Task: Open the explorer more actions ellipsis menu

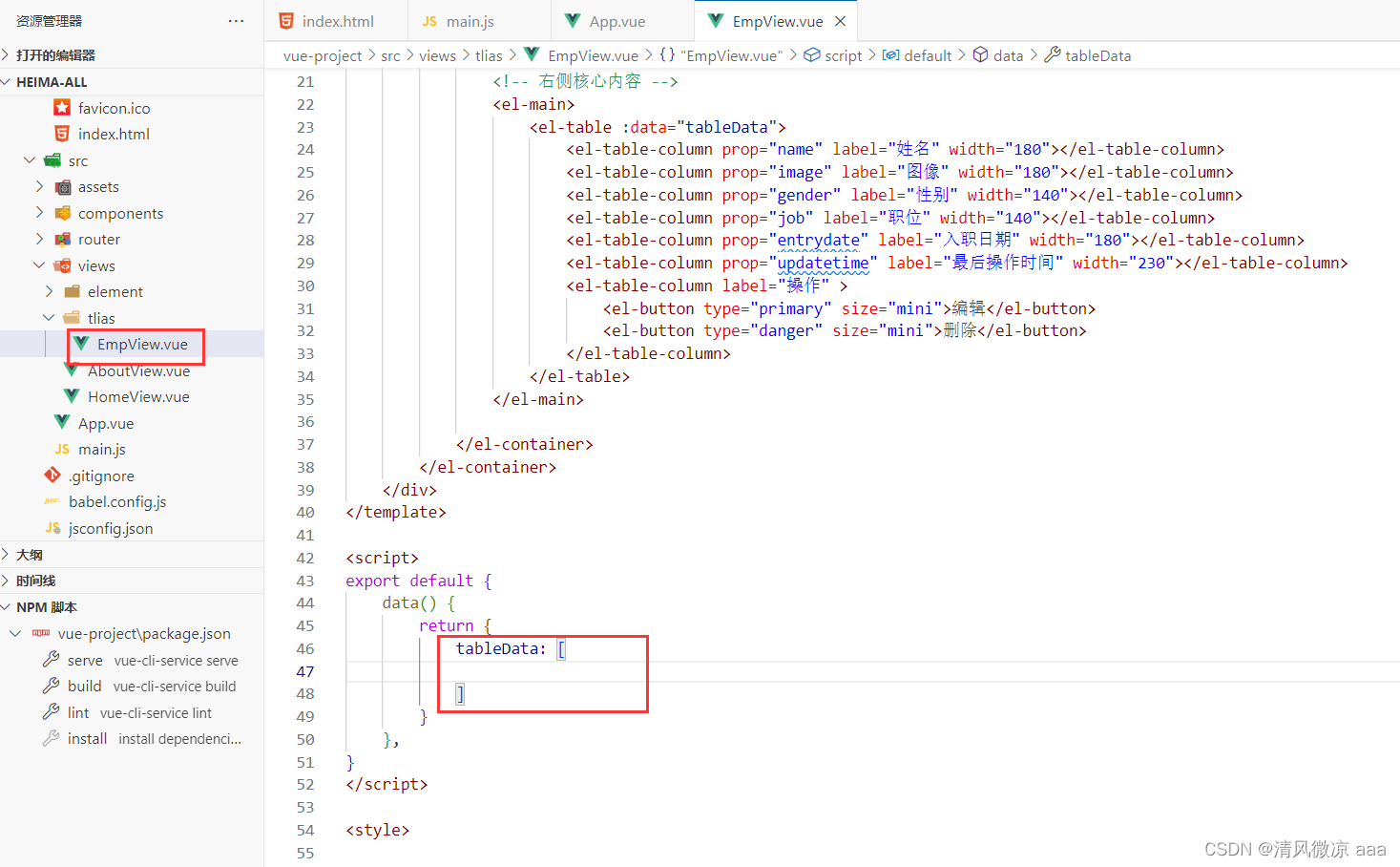Action: click(236, 21)
